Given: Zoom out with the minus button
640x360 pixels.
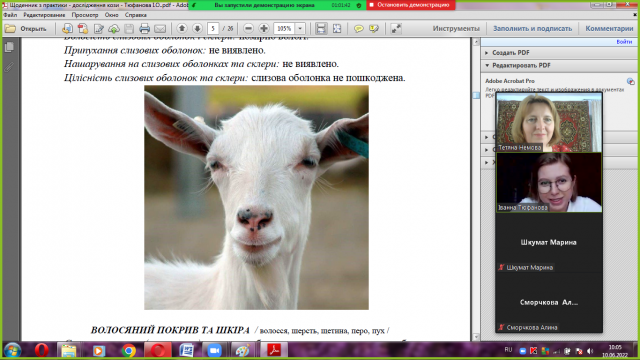Looking at the screenshot, I should pyautogui.click(x=248, y=28).
